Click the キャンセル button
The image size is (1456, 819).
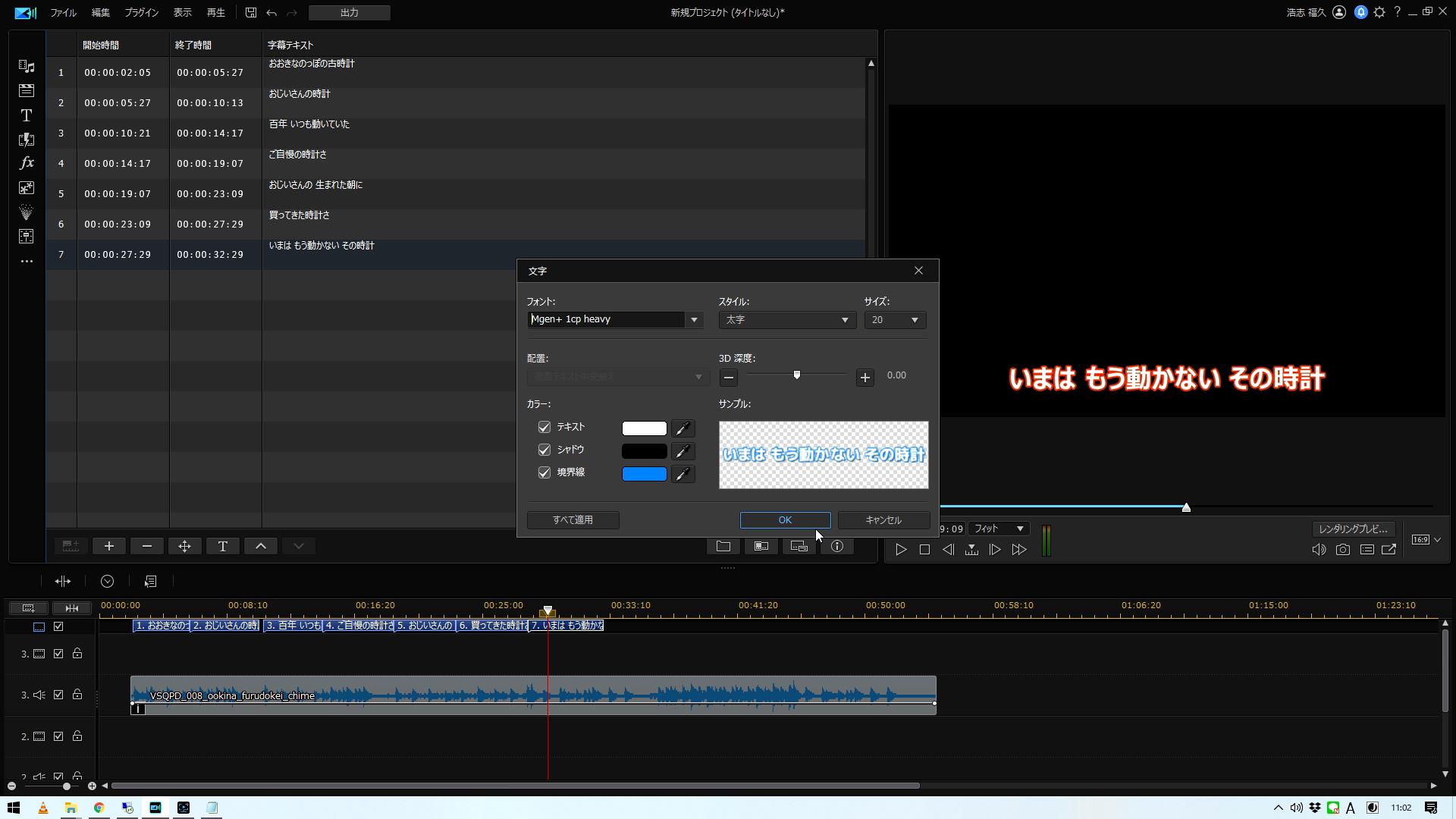pyautogui.click(x=883, y=520)
